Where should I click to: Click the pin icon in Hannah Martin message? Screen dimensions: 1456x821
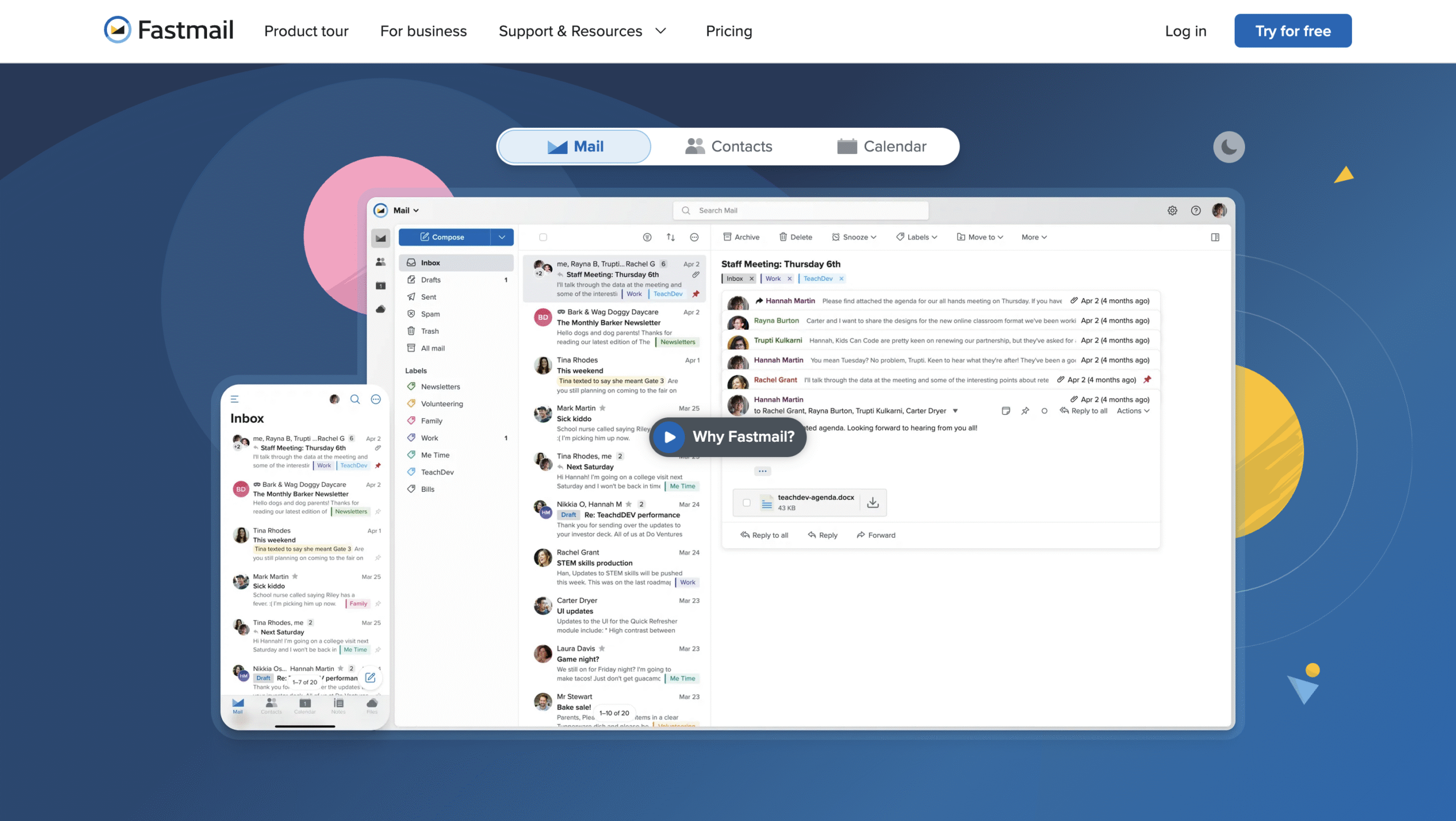[x=1025, y=410]
